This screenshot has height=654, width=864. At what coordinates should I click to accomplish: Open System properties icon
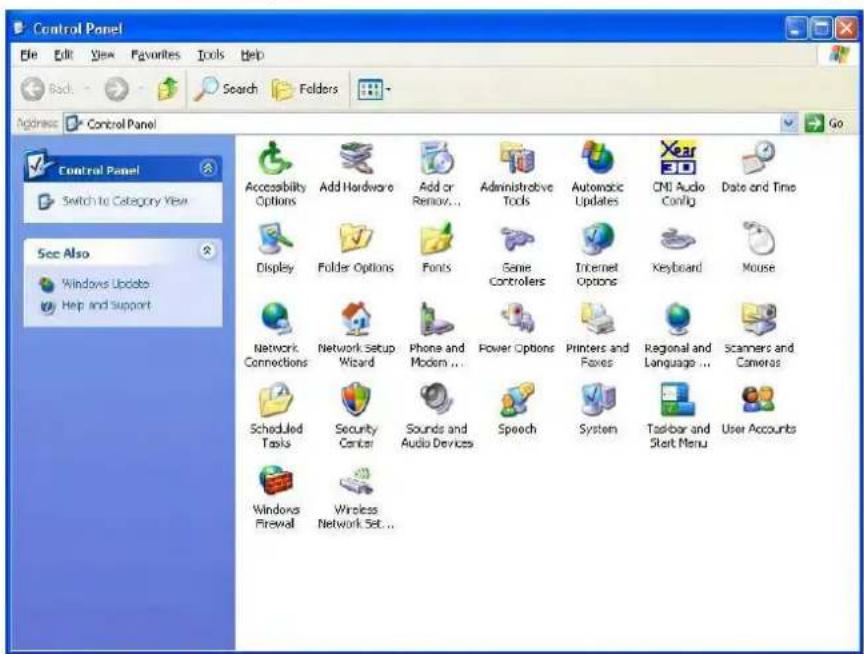point(597,409)
